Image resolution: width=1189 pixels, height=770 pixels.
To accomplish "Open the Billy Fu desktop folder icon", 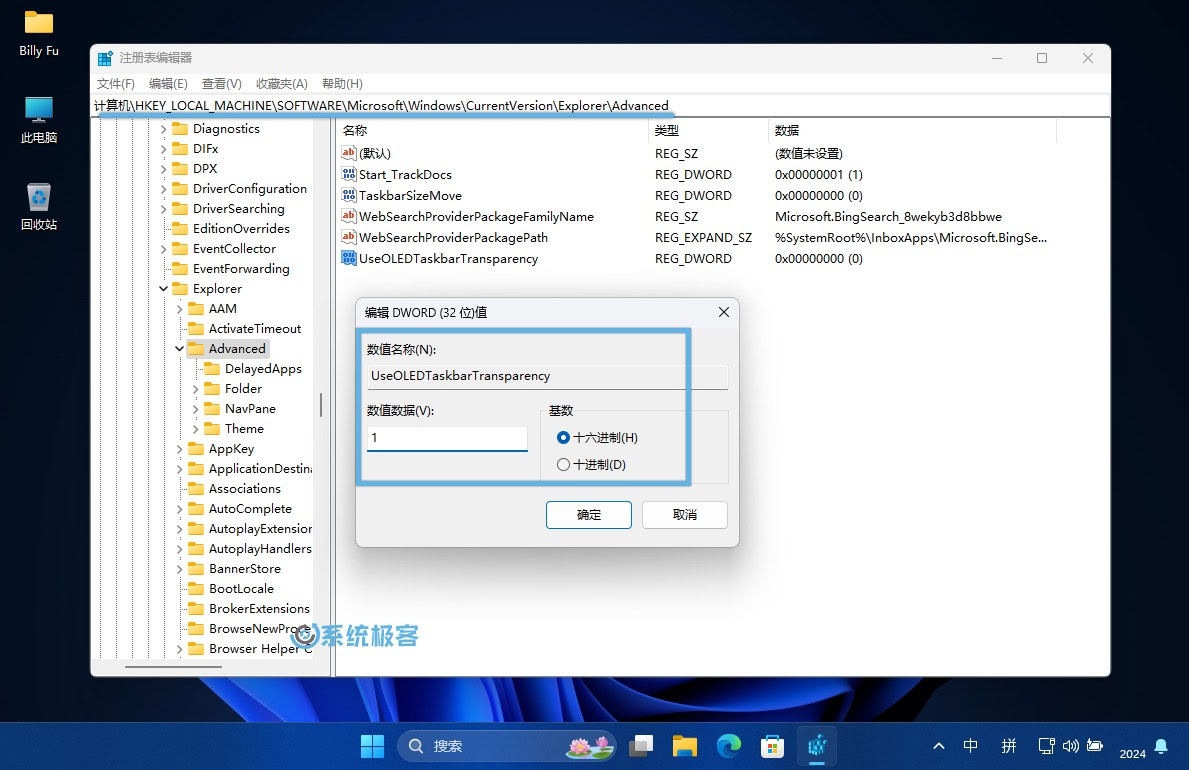I will (39, 23).
